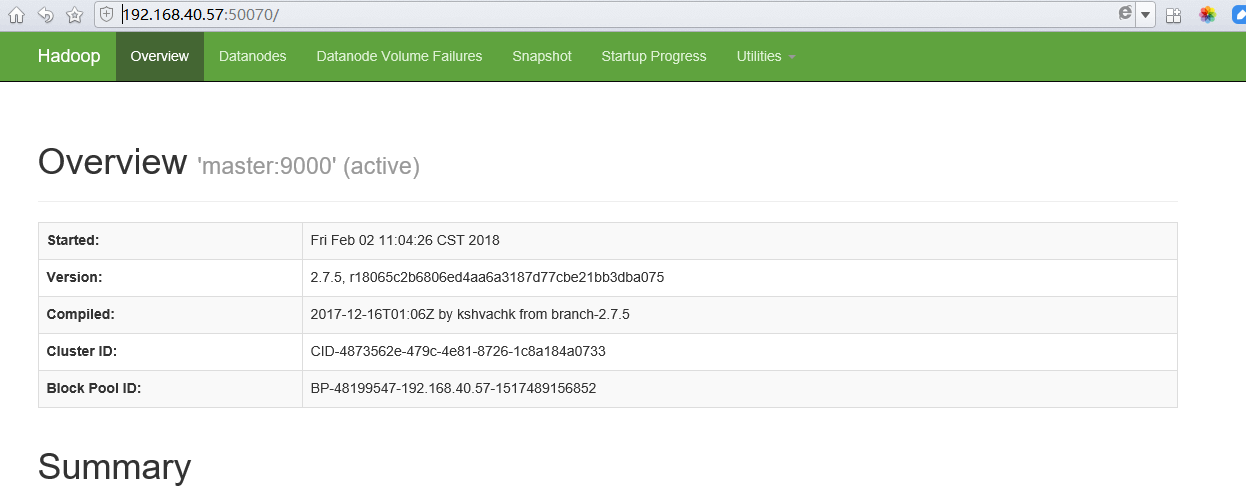Switch to the Snapshot tab
This screenshot has width=1246, height=488.
[542, 56]
